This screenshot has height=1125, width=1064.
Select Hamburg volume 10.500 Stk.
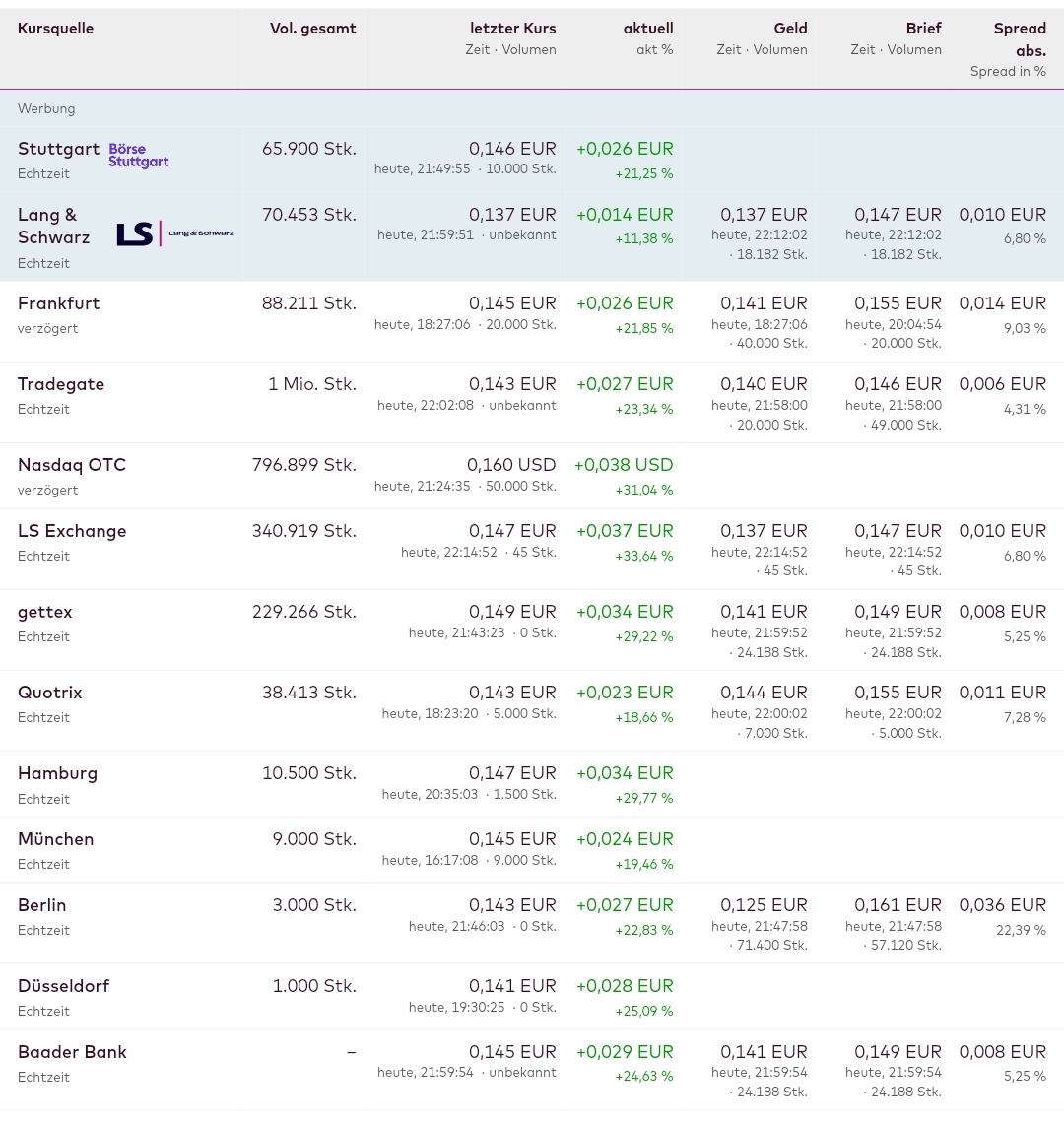point(309,773)
